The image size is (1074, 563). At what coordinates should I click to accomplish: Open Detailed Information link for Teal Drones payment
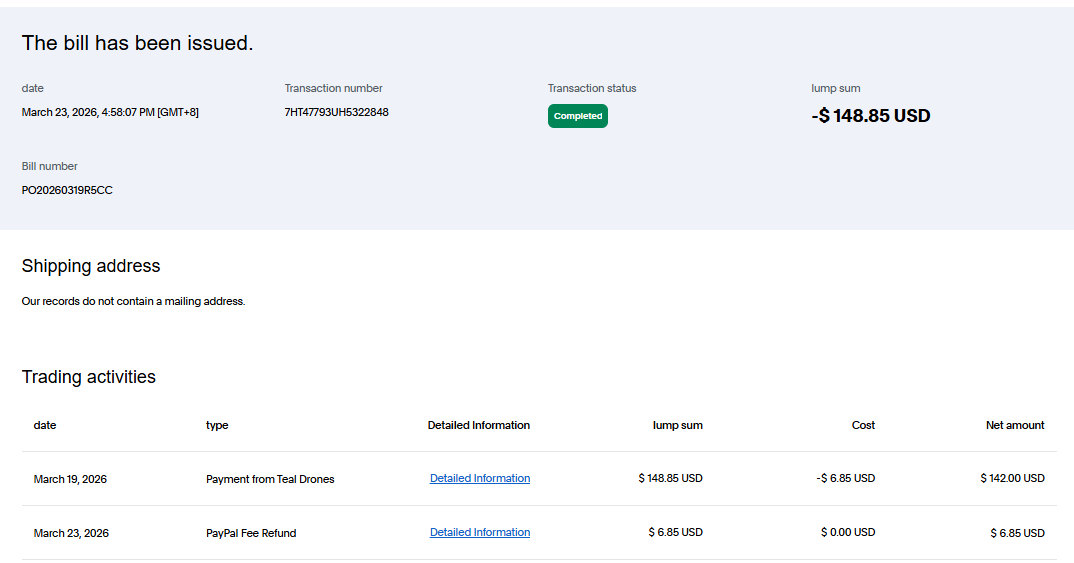click(480, 478)
